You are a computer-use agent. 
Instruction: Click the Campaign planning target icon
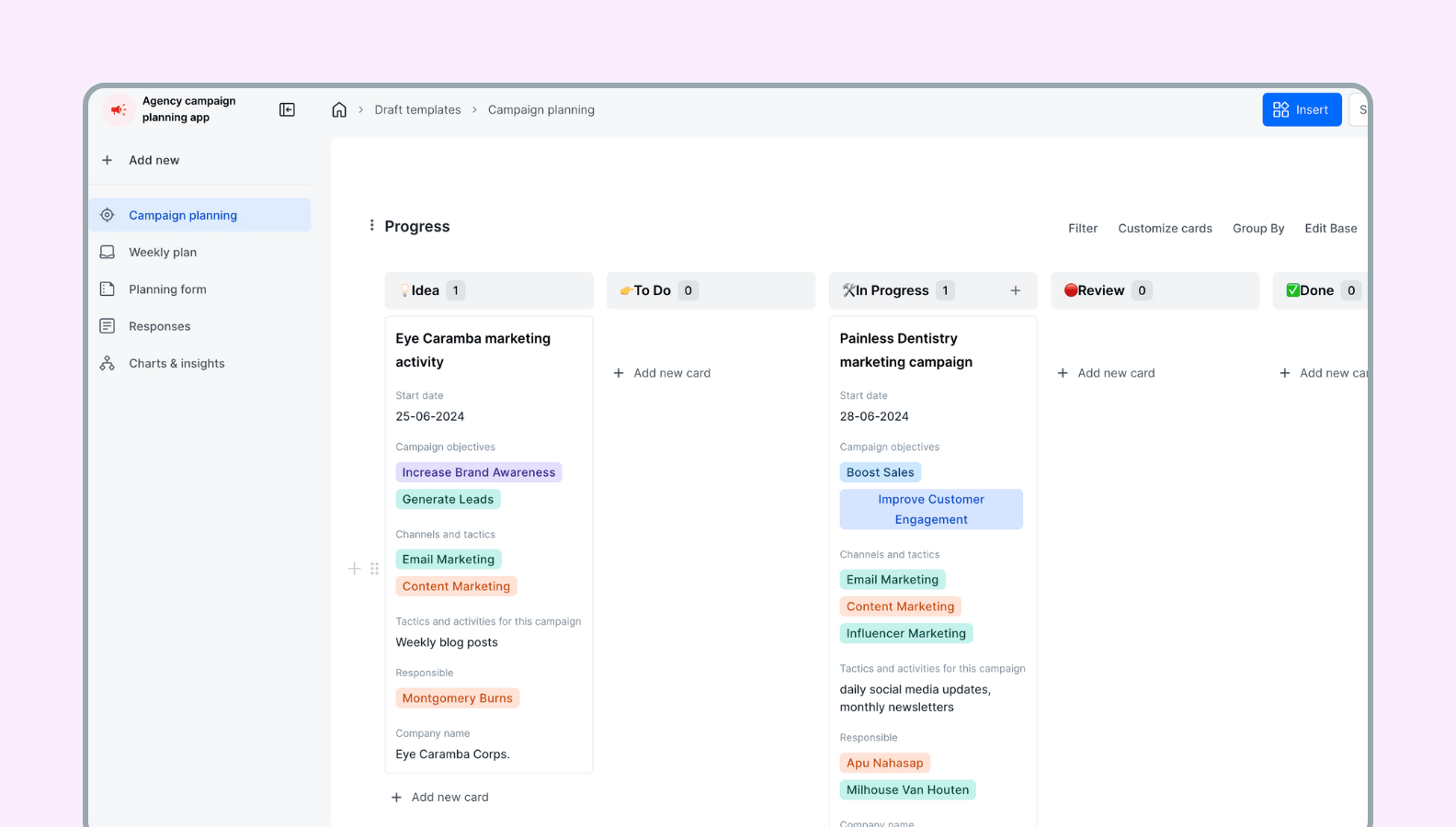[108, 215]
